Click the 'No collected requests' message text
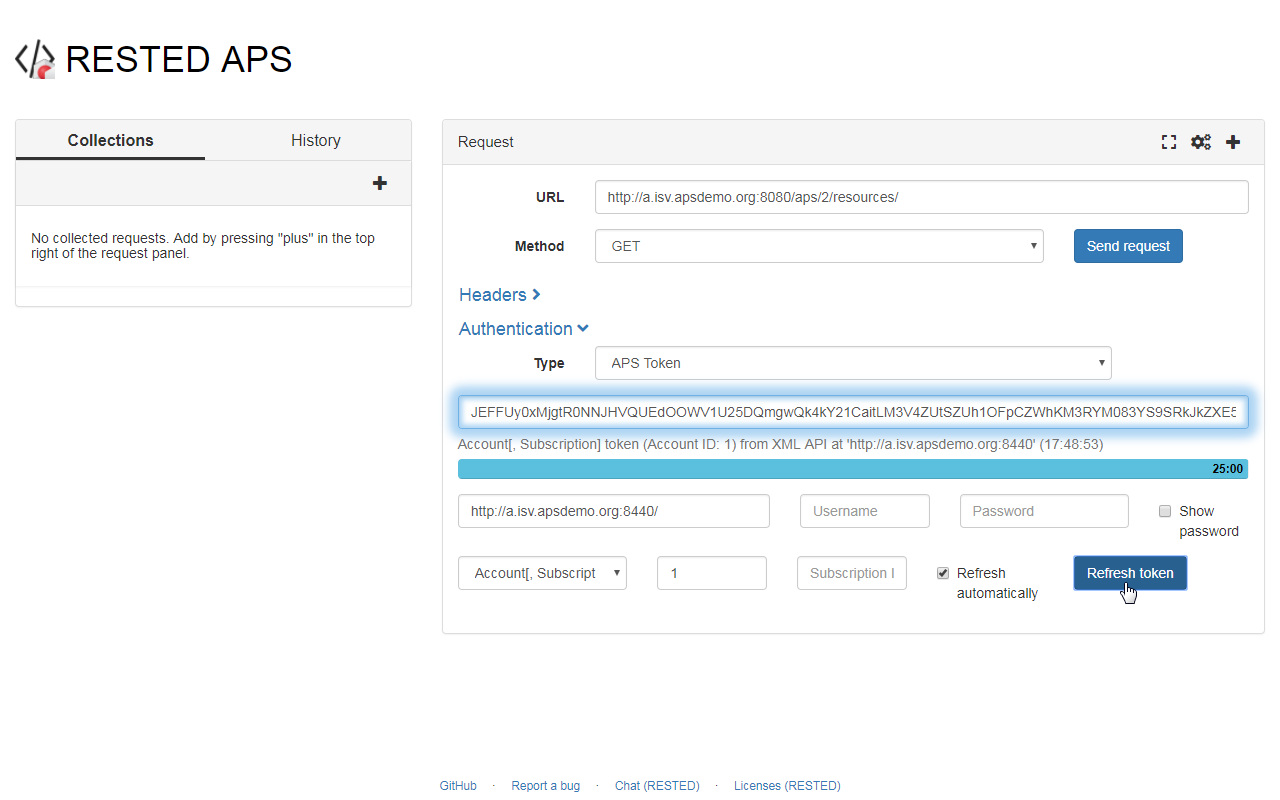Image resolution: width=1280 pixels, height=800 pixels. click(x=203, y=246)
